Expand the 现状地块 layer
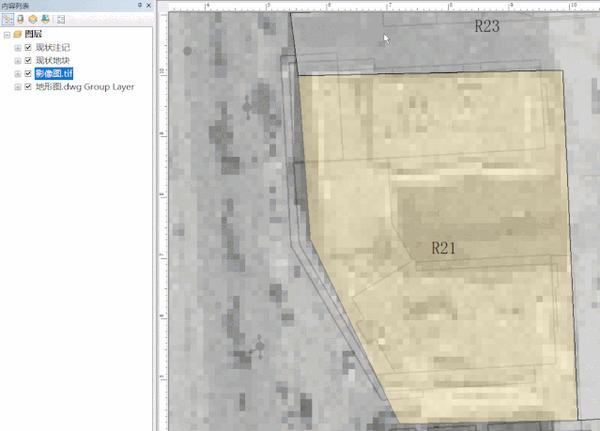Viewport: 600px width, 431px height. point(18,61)
